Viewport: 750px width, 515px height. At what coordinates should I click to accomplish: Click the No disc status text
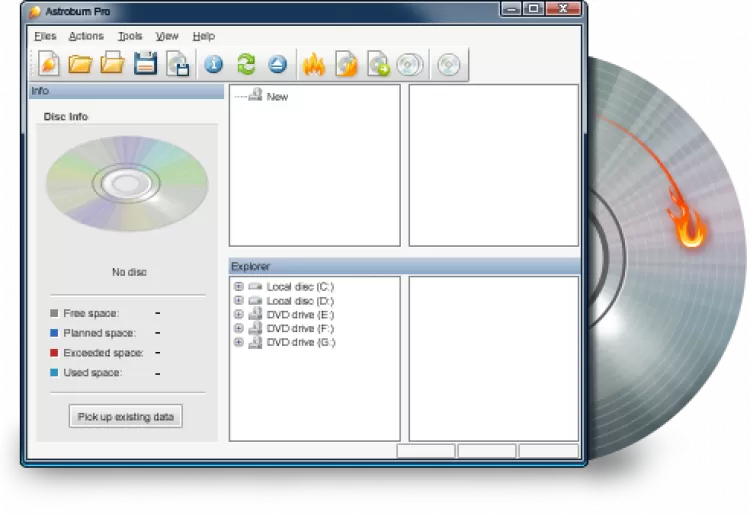pos(129,272)
